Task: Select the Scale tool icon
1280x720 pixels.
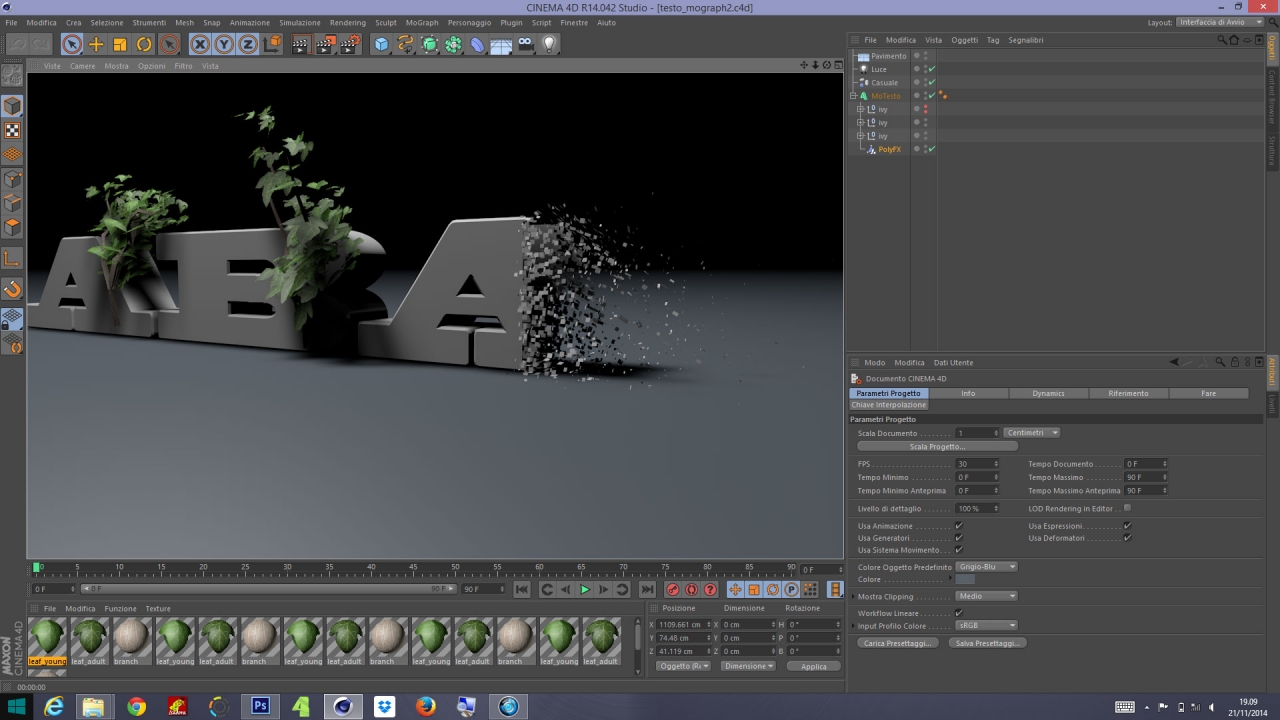Action: coord(120,44)
